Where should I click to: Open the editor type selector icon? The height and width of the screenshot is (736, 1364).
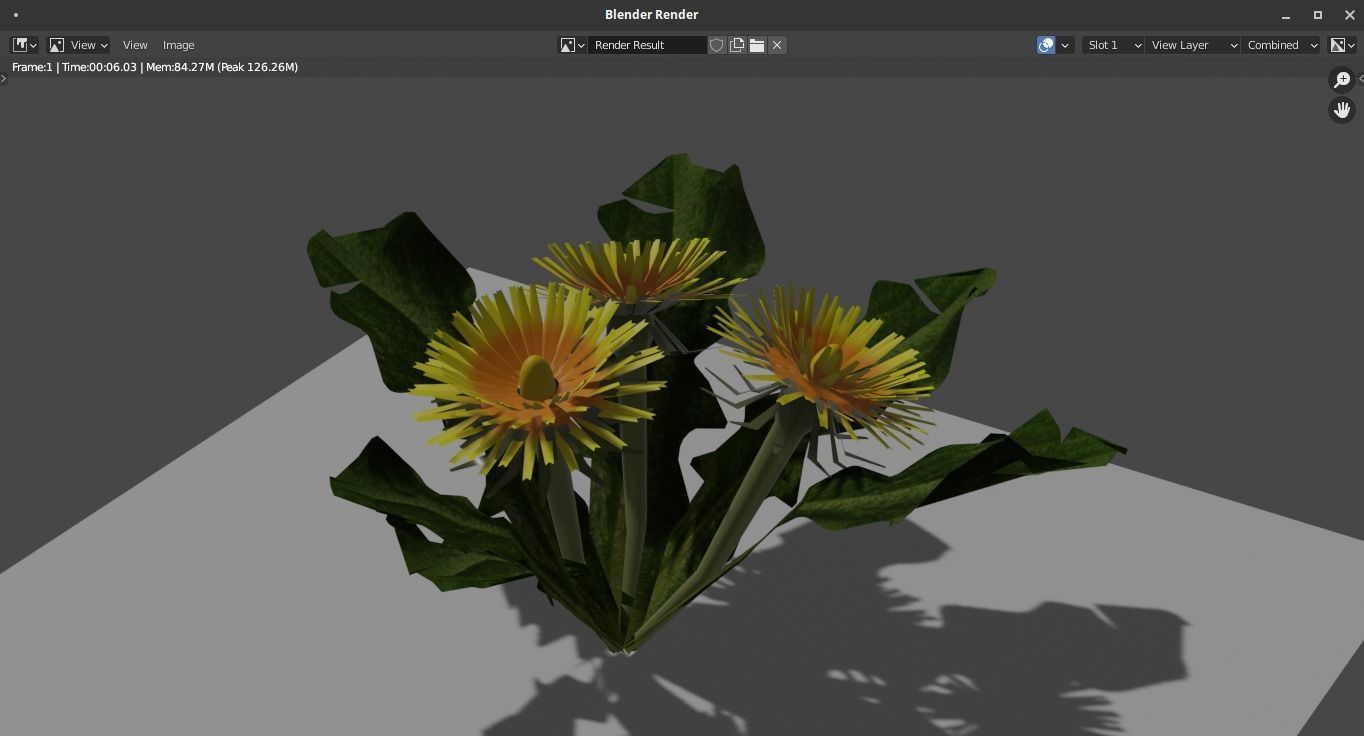[21, 45]
